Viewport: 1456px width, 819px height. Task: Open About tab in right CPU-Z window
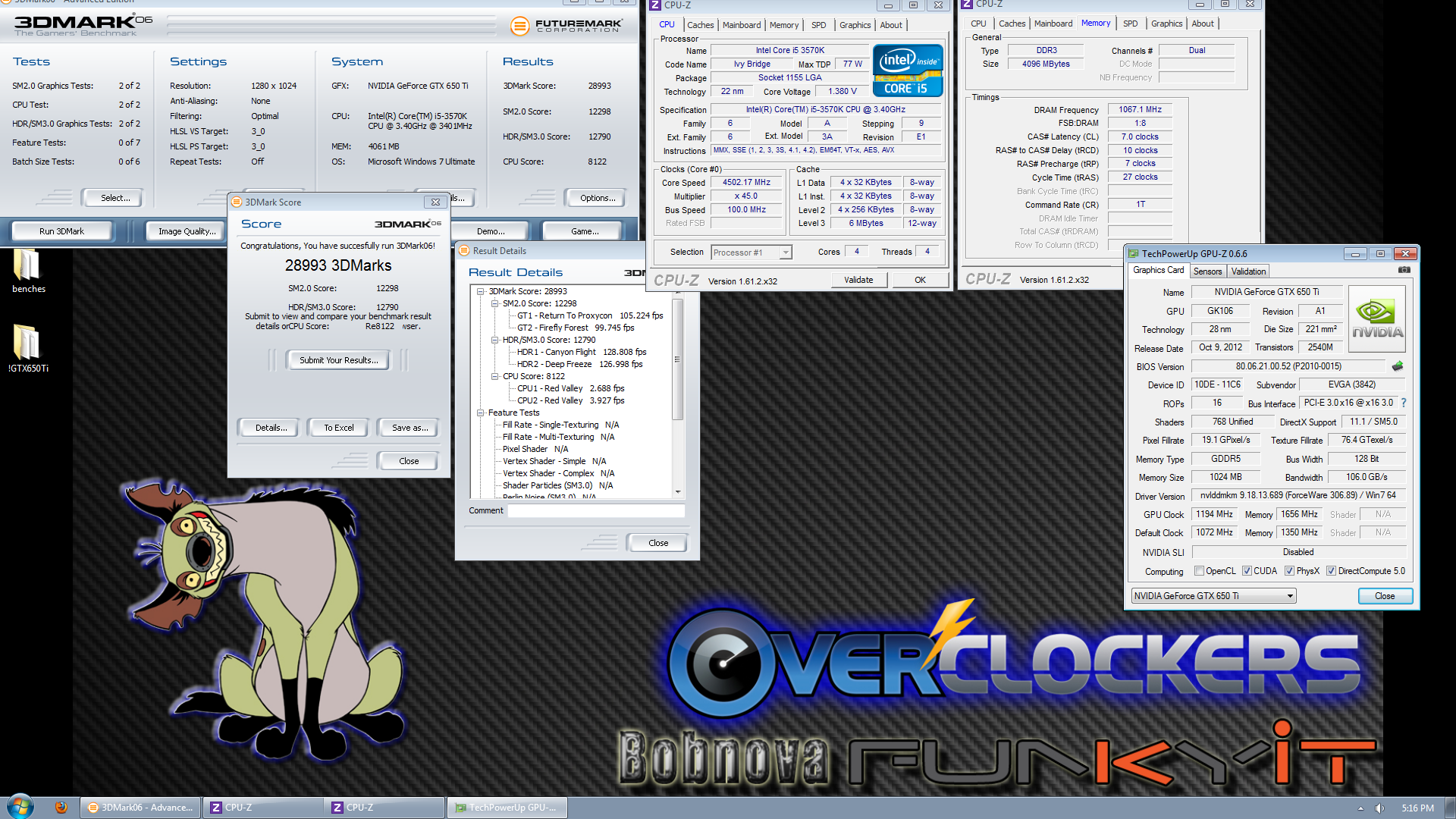point(1202,24)
